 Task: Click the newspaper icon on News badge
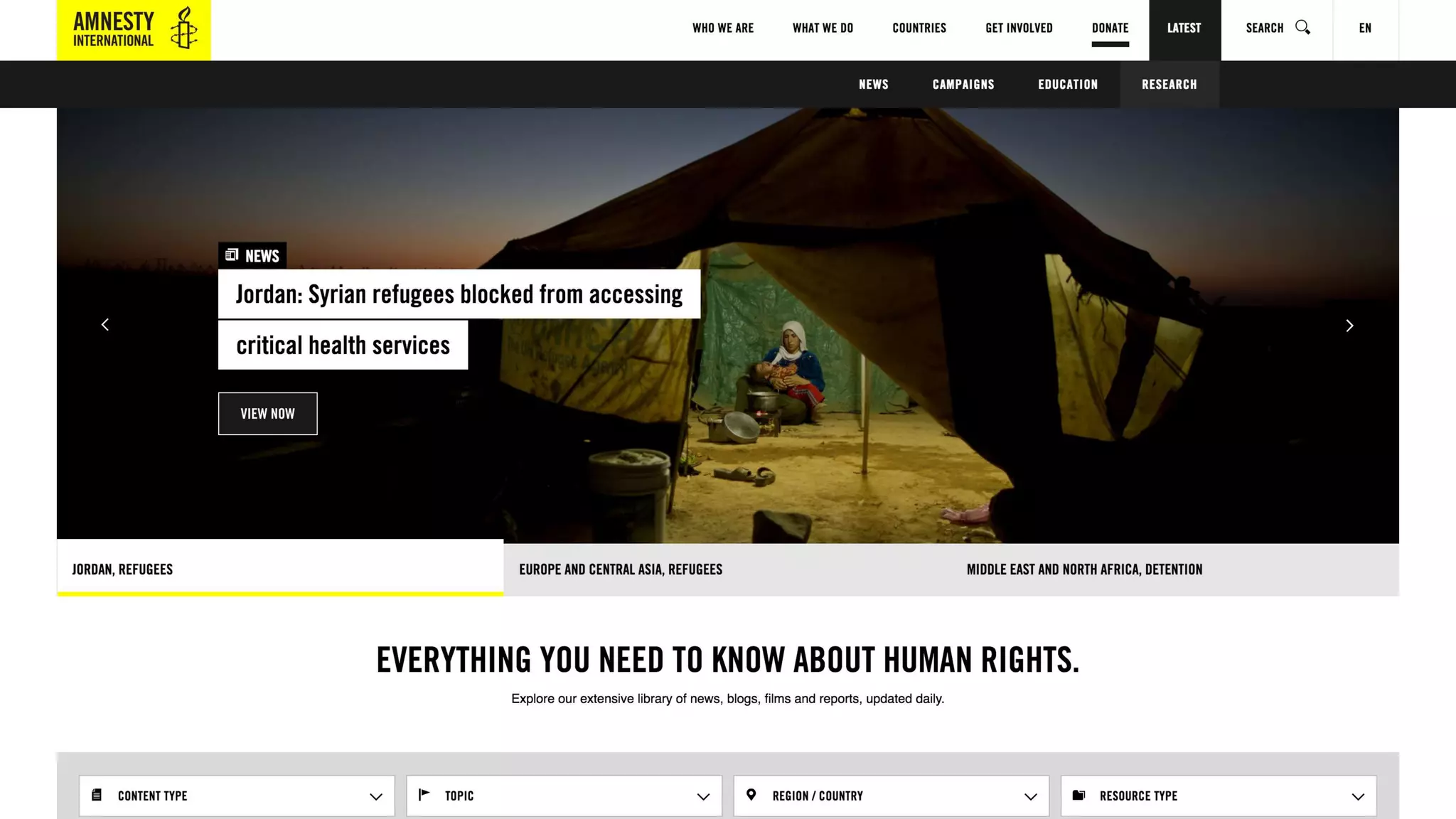tap(232, 255)
